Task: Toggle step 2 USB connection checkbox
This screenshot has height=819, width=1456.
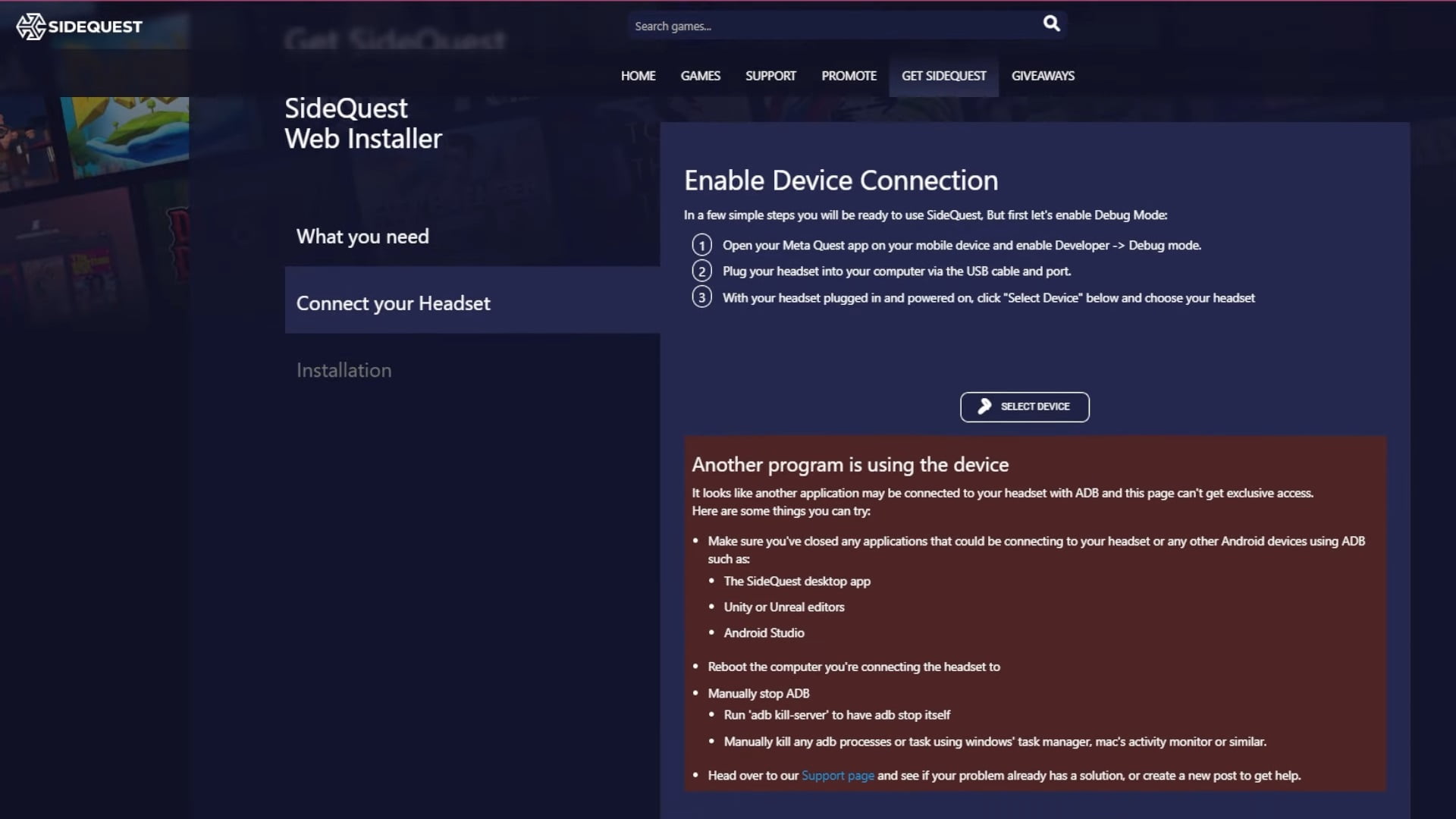Action: pos(701,271)
